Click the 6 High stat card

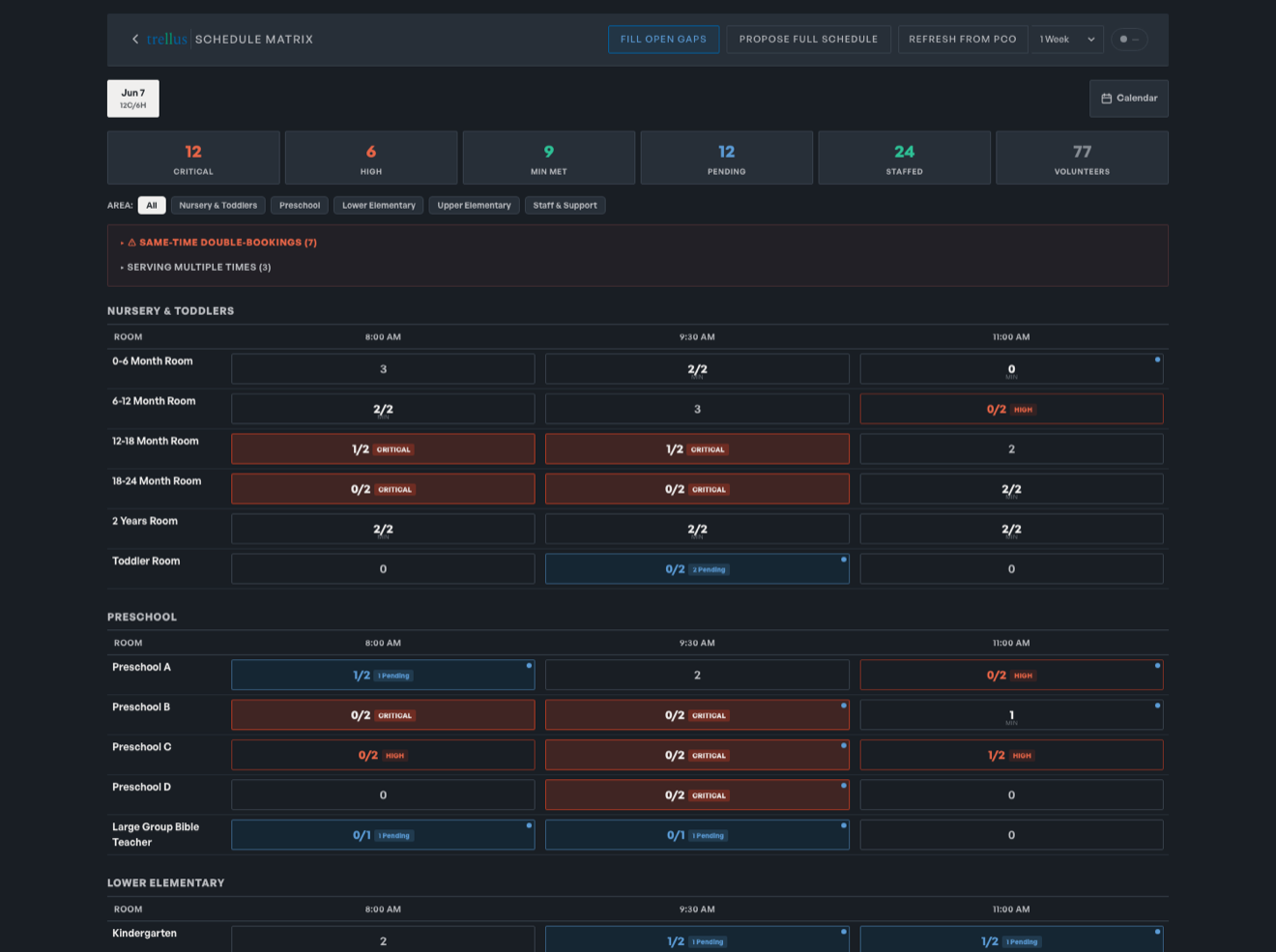[x=371, y=158]
